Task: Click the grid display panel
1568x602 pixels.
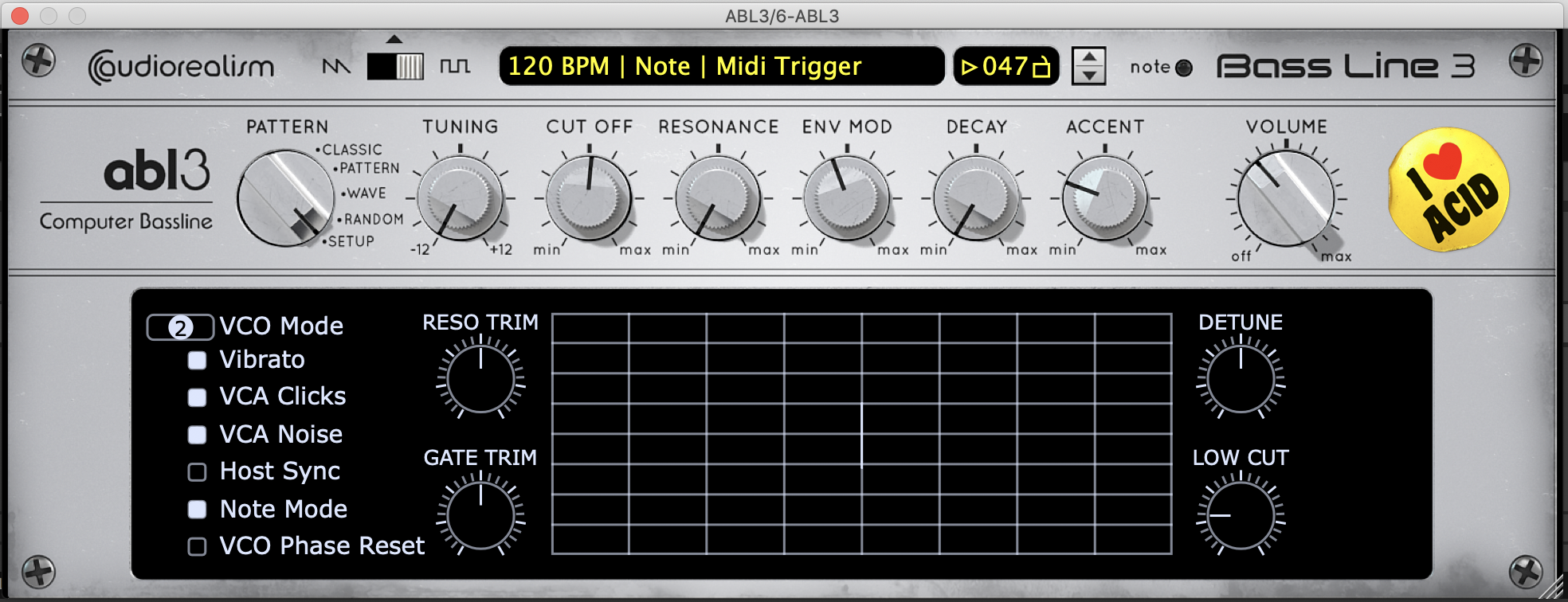Action: pos(861,434)
